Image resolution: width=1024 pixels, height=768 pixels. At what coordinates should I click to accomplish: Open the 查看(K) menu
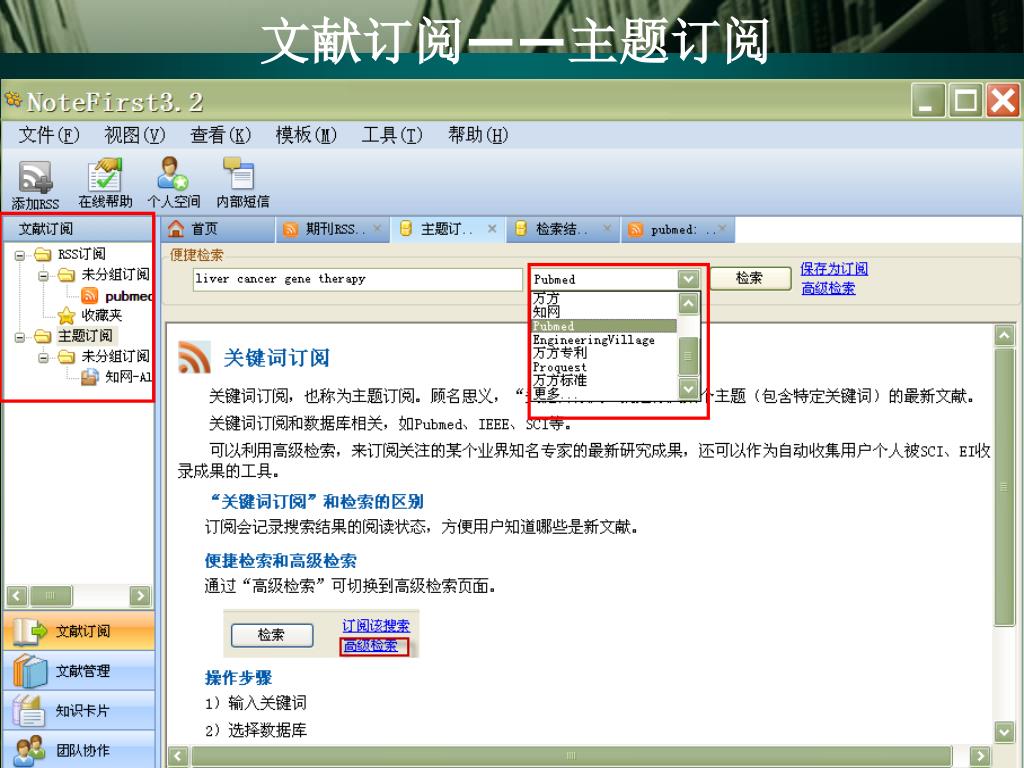[x=220, y=135]
